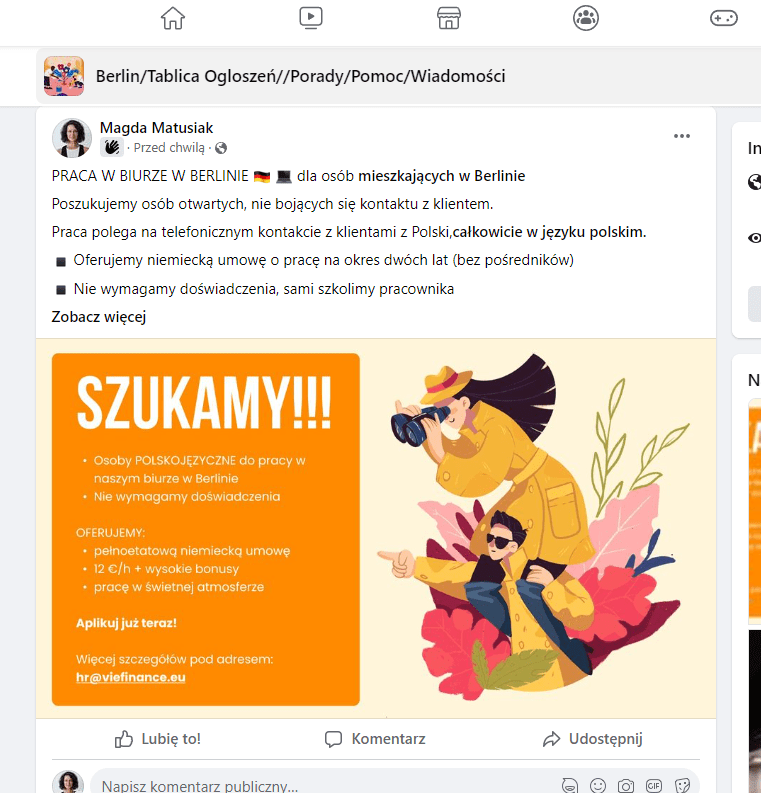The image size is (761, 793).
Task: Click the group cover thumbnail icon
Action: click(64, 76)
